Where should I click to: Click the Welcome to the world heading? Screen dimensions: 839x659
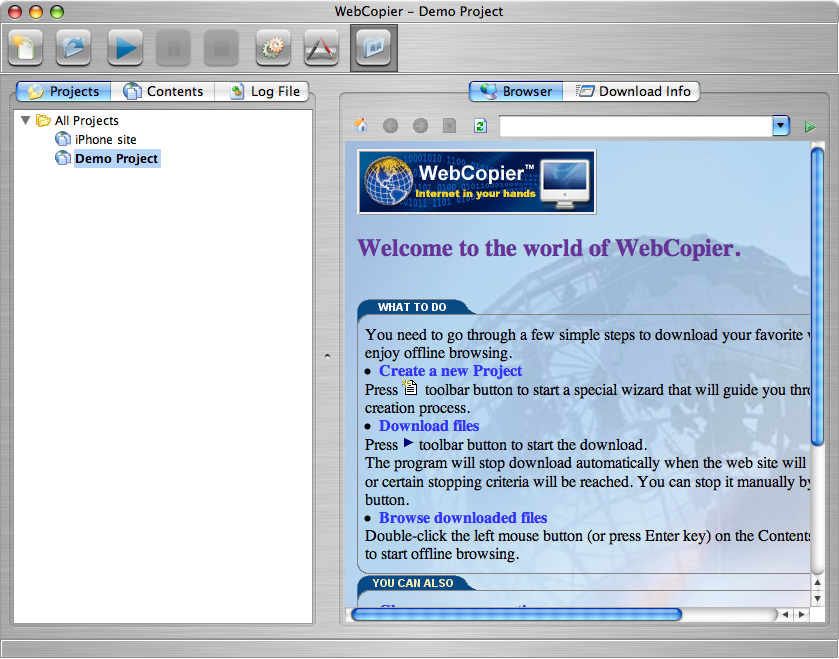[x=549, y=248]
